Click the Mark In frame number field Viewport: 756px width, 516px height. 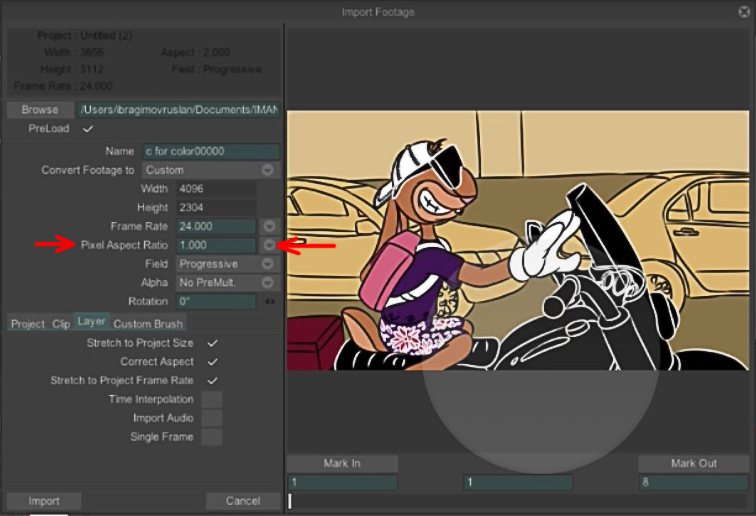click(x=342, y=482)
